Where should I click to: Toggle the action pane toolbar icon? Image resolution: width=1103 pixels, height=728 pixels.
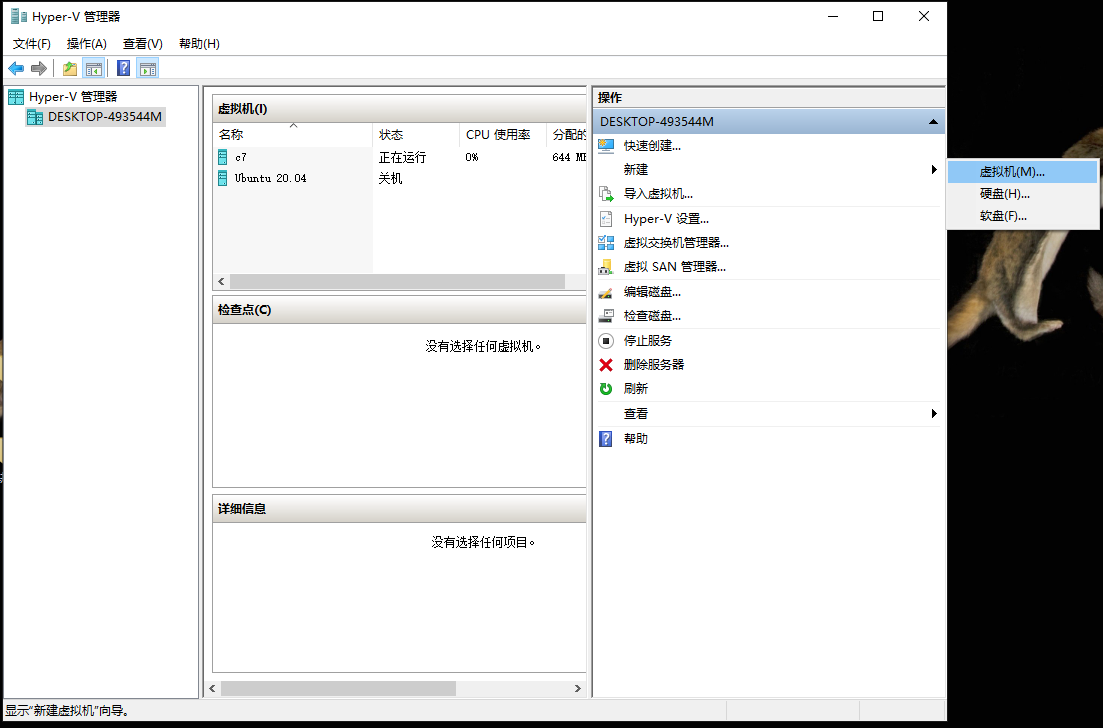pos(148,68)
